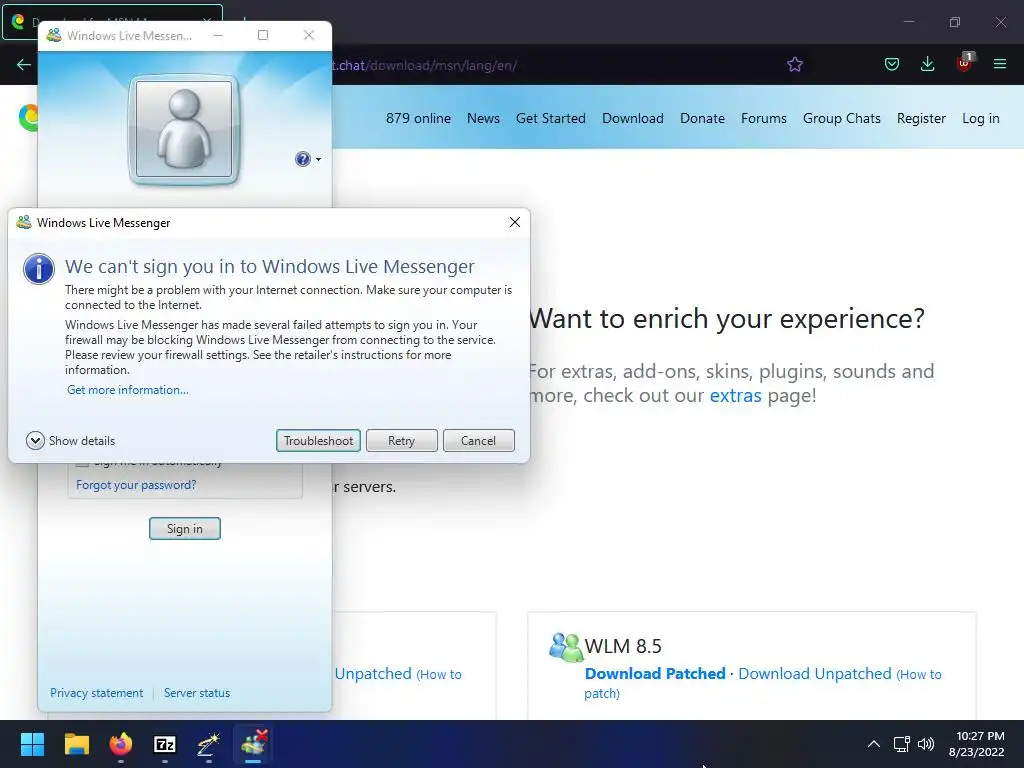Open Group Chats page
The image size is (1024, 768).
click(x=842, y=118)
